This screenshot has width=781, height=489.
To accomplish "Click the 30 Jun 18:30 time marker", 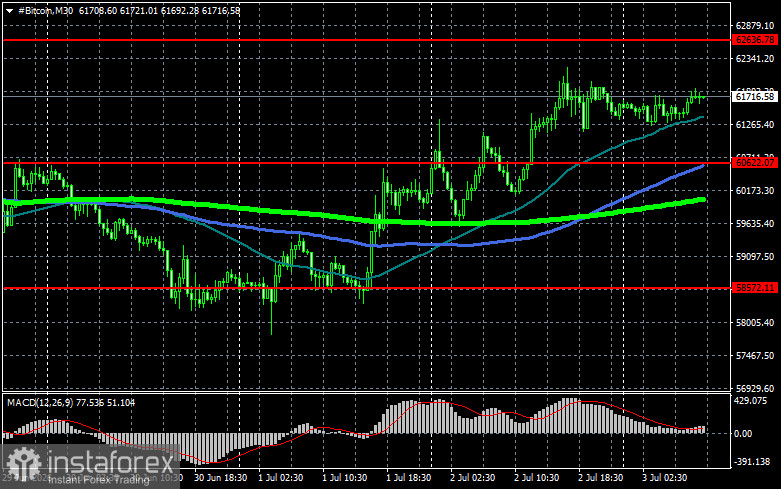I will [220, 478].
